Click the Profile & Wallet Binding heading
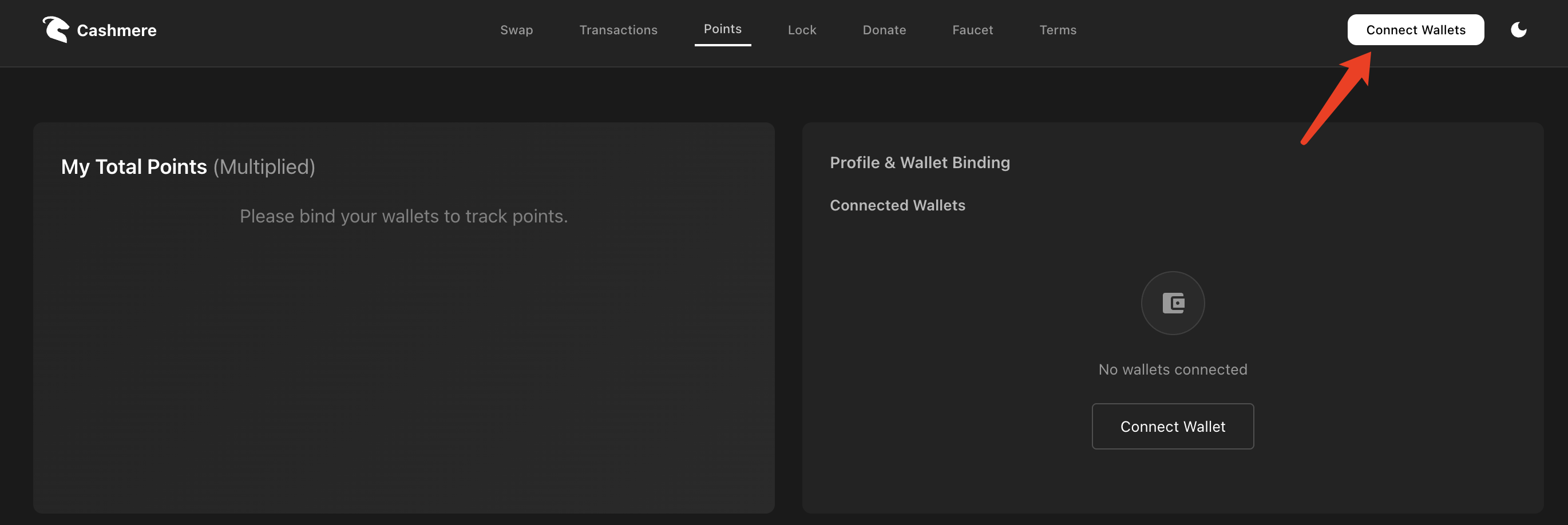The image size is (1568, 525). (920, 162)
